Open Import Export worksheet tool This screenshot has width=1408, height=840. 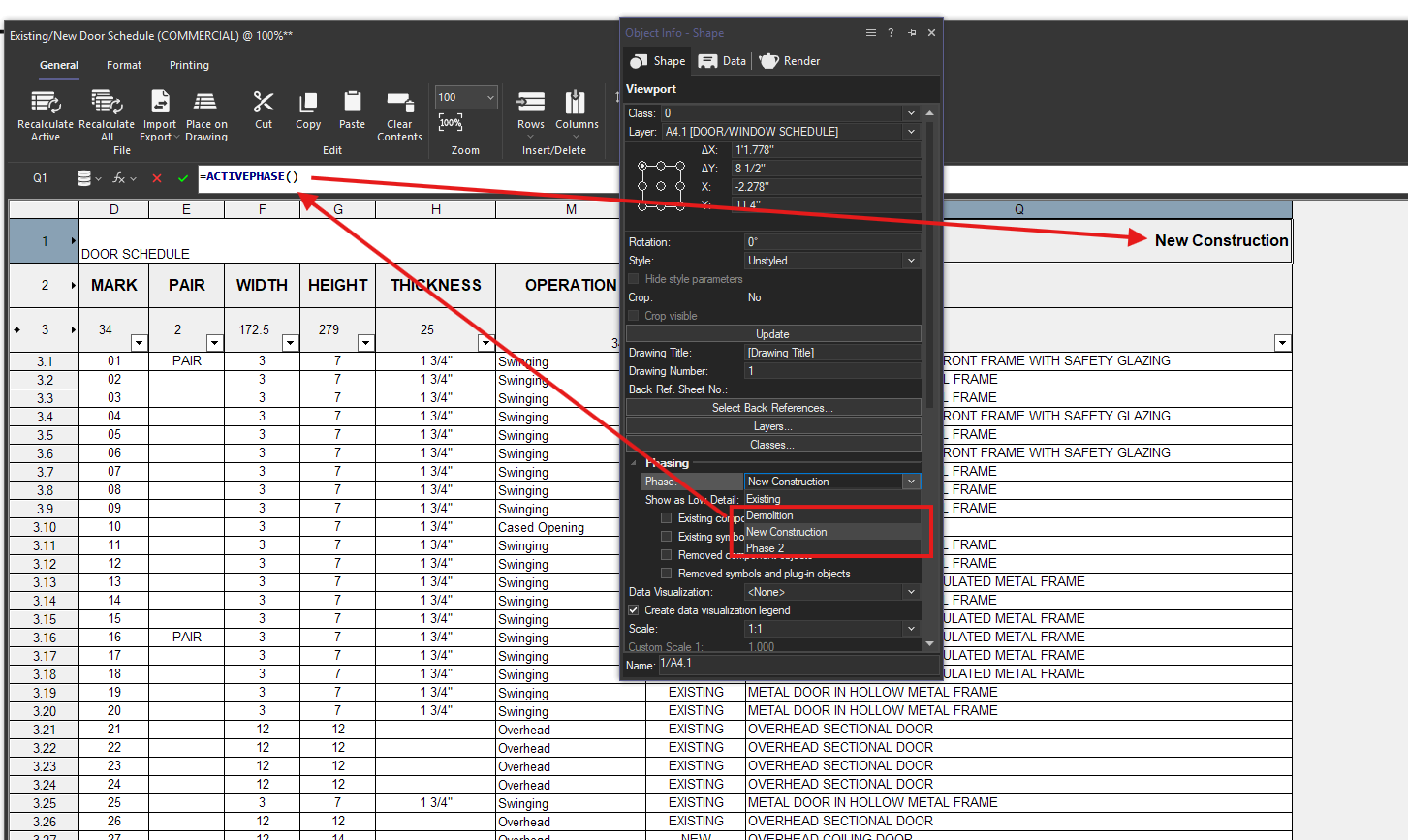(160, 103)
